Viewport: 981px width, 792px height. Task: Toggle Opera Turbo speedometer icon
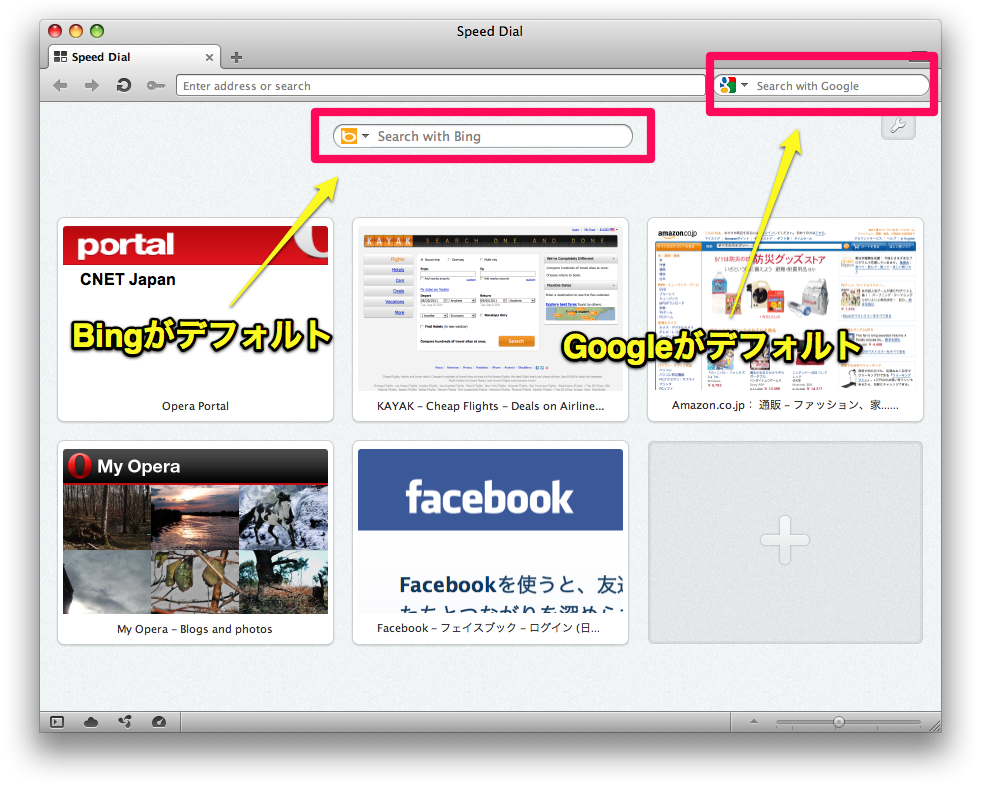coord(159,722)
